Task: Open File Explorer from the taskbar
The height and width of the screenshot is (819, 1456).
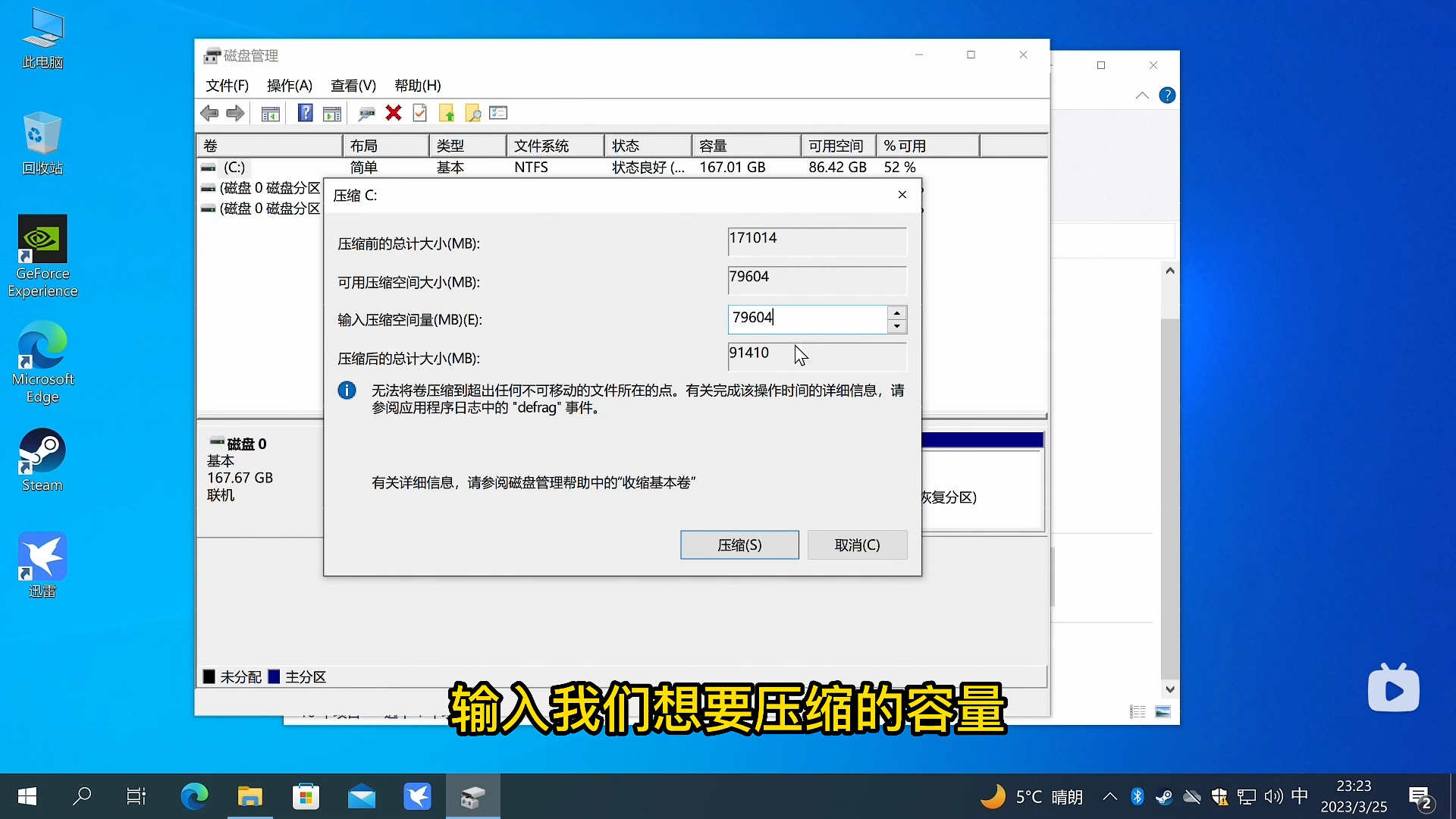Action: click(249, 797)
